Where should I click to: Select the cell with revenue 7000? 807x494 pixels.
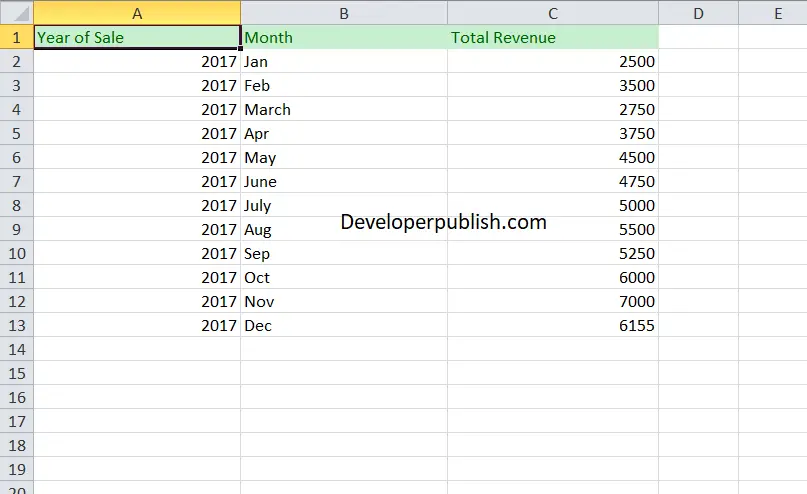[553, 301]
